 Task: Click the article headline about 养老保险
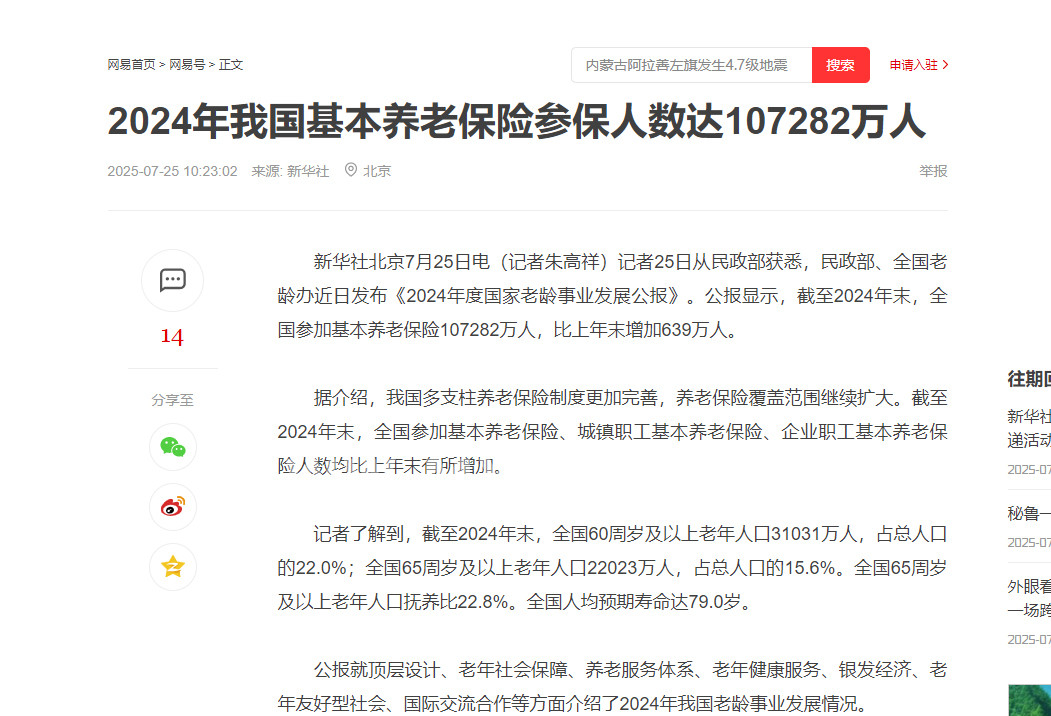pyautogui.click(x=516, y=121)
